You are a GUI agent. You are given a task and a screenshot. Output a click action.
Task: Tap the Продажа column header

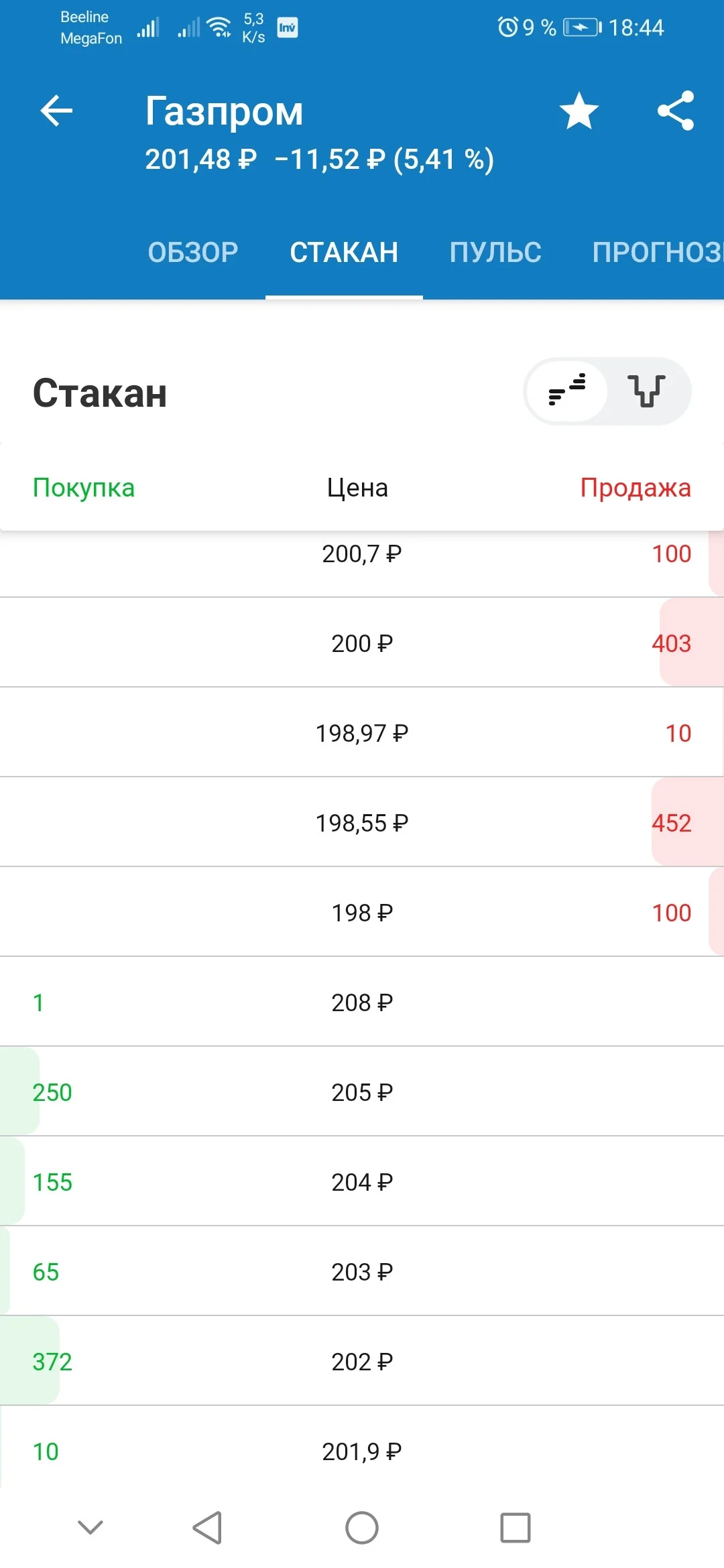point(636,488)
